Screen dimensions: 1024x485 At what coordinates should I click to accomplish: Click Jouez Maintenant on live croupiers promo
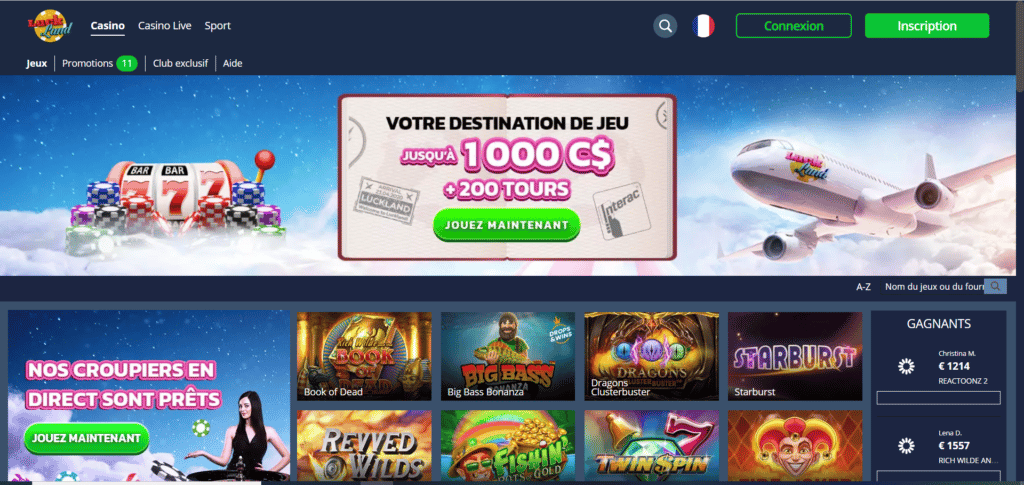(x=86, y=438)
